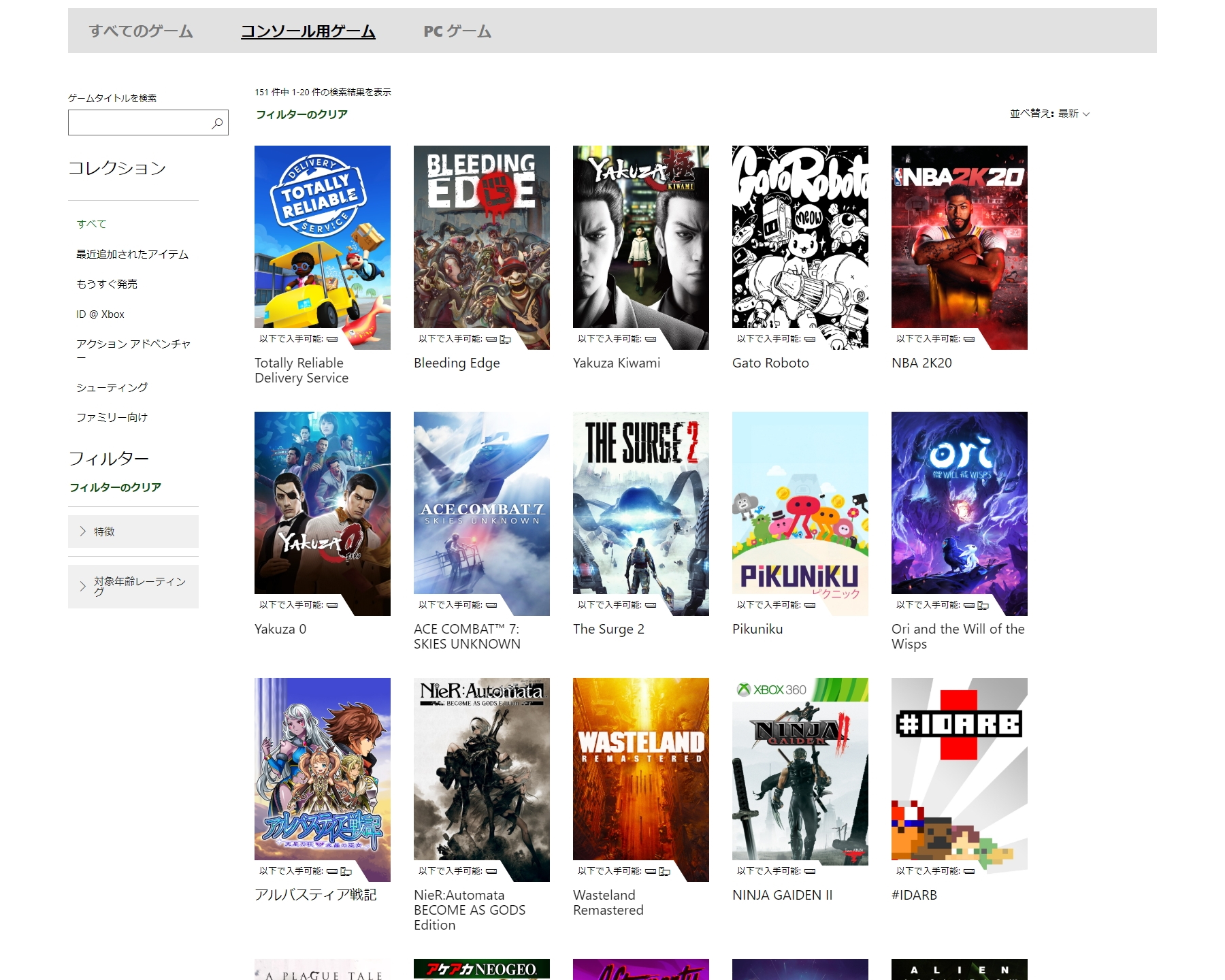
Task: Click the search magnifier icon
Action: tap(217, 123)
